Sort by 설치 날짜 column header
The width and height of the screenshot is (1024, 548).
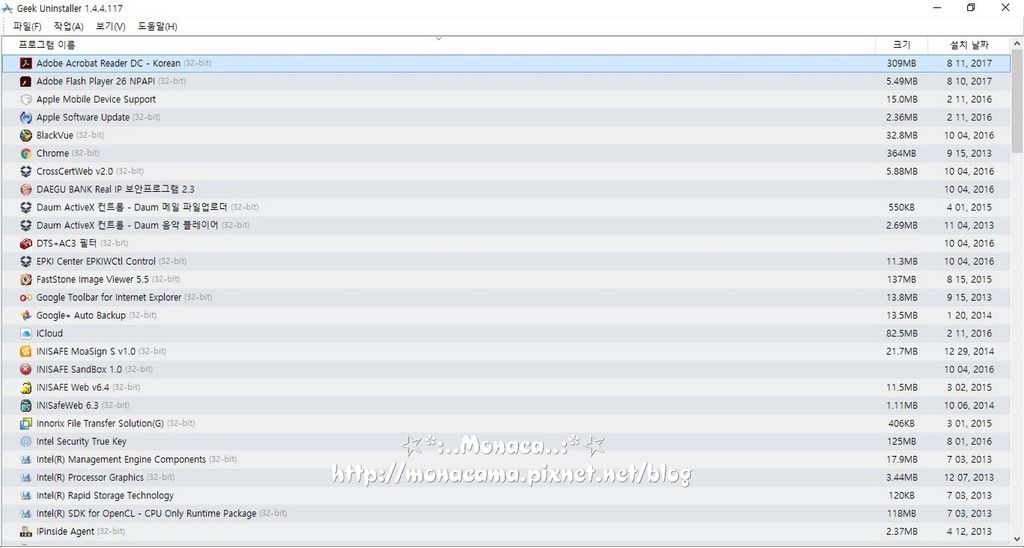click(x=969, y=45)
